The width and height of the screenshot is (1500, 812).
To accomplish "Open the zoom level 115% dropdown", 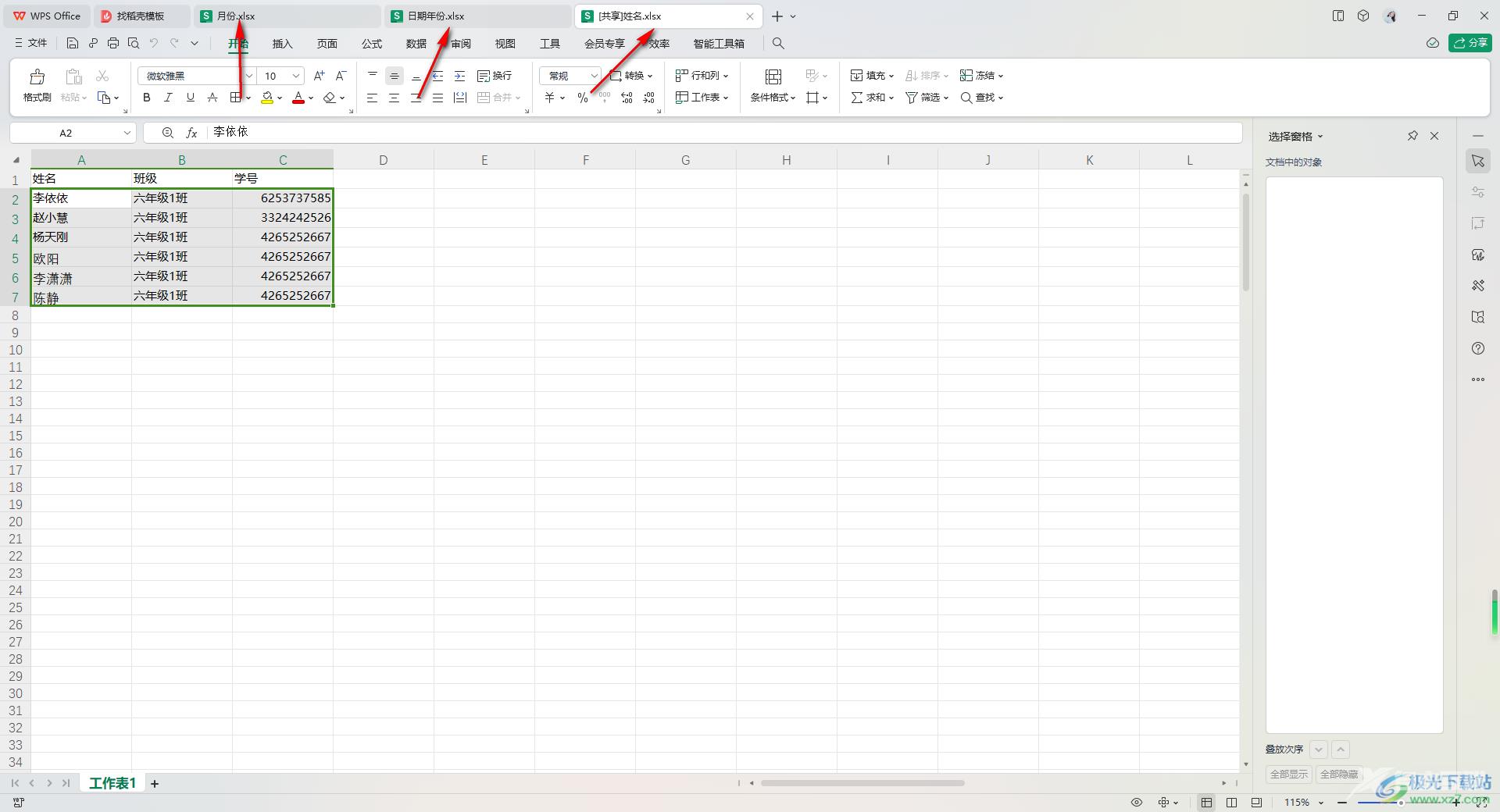I will [x=1321, y=803].
